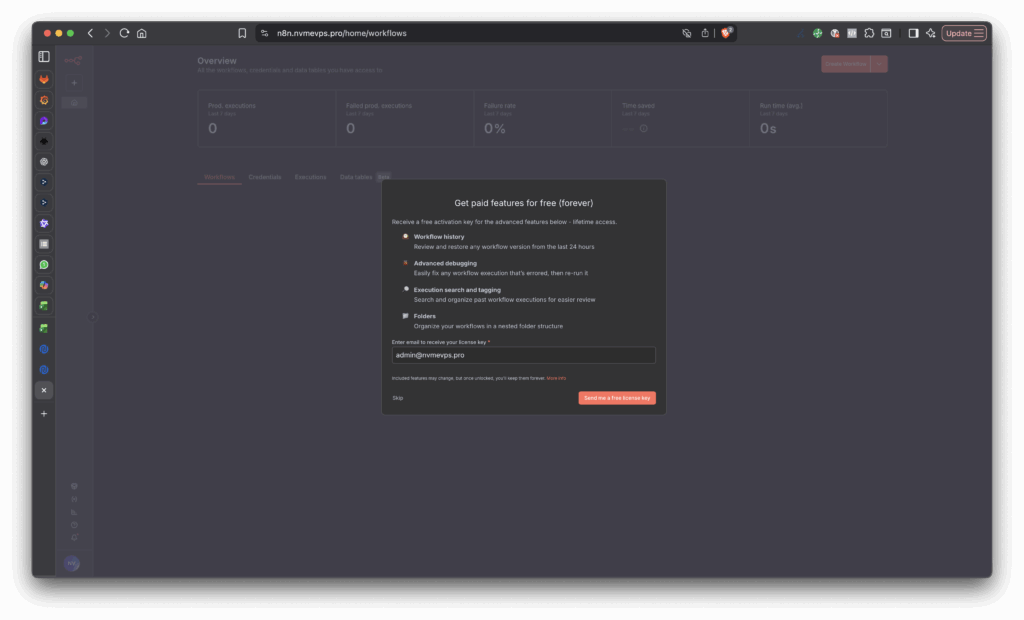Viewport: 1024px width, 620px height.
Task: Open the site settings icon beside URL
Action: point(264,33)
